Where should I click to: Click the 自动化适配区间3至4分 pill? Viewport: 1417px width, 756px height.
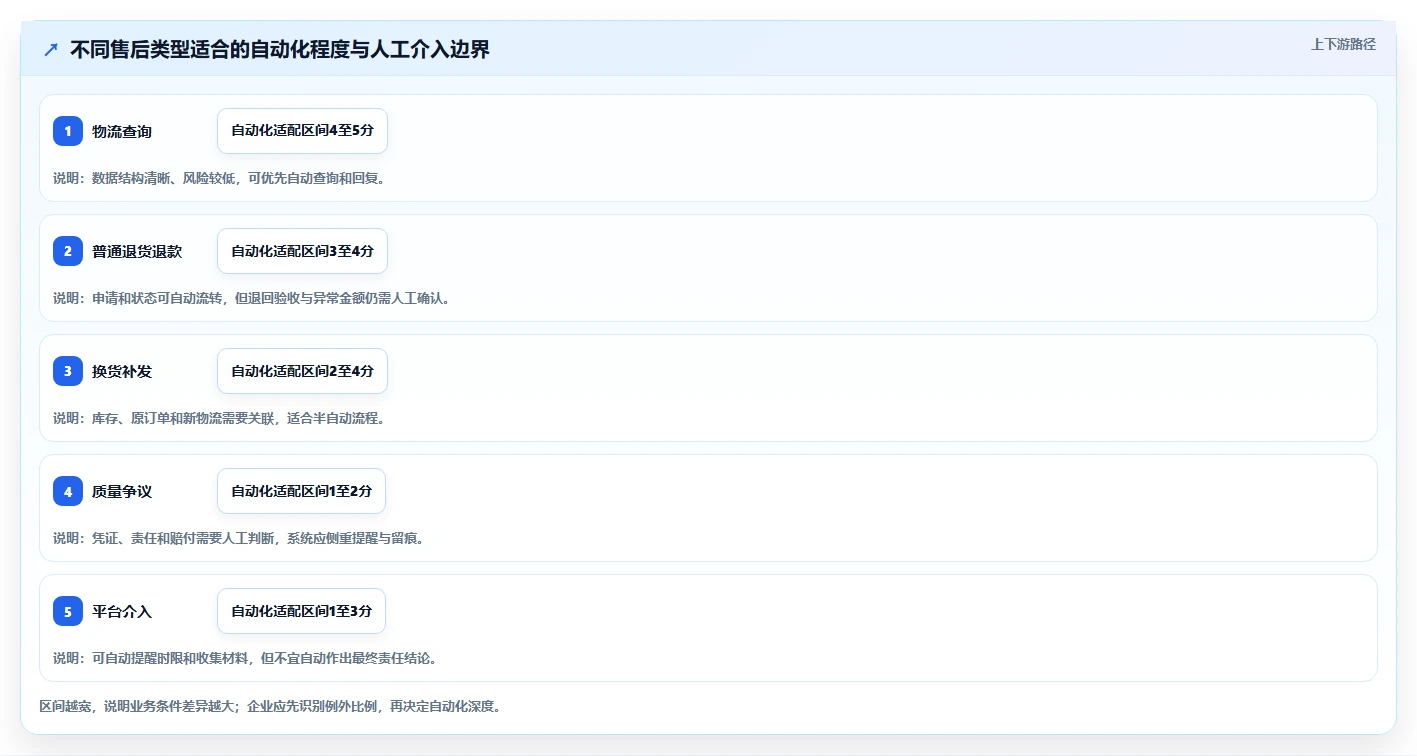pyautogui.click(x=302, y=251)
